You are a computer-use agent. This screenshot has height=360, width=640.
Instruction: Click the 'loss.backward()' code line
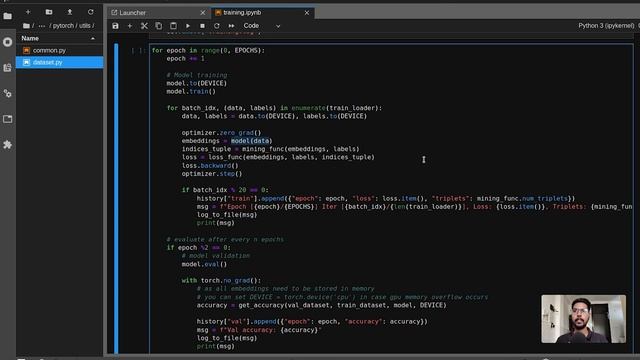(210, 166)
